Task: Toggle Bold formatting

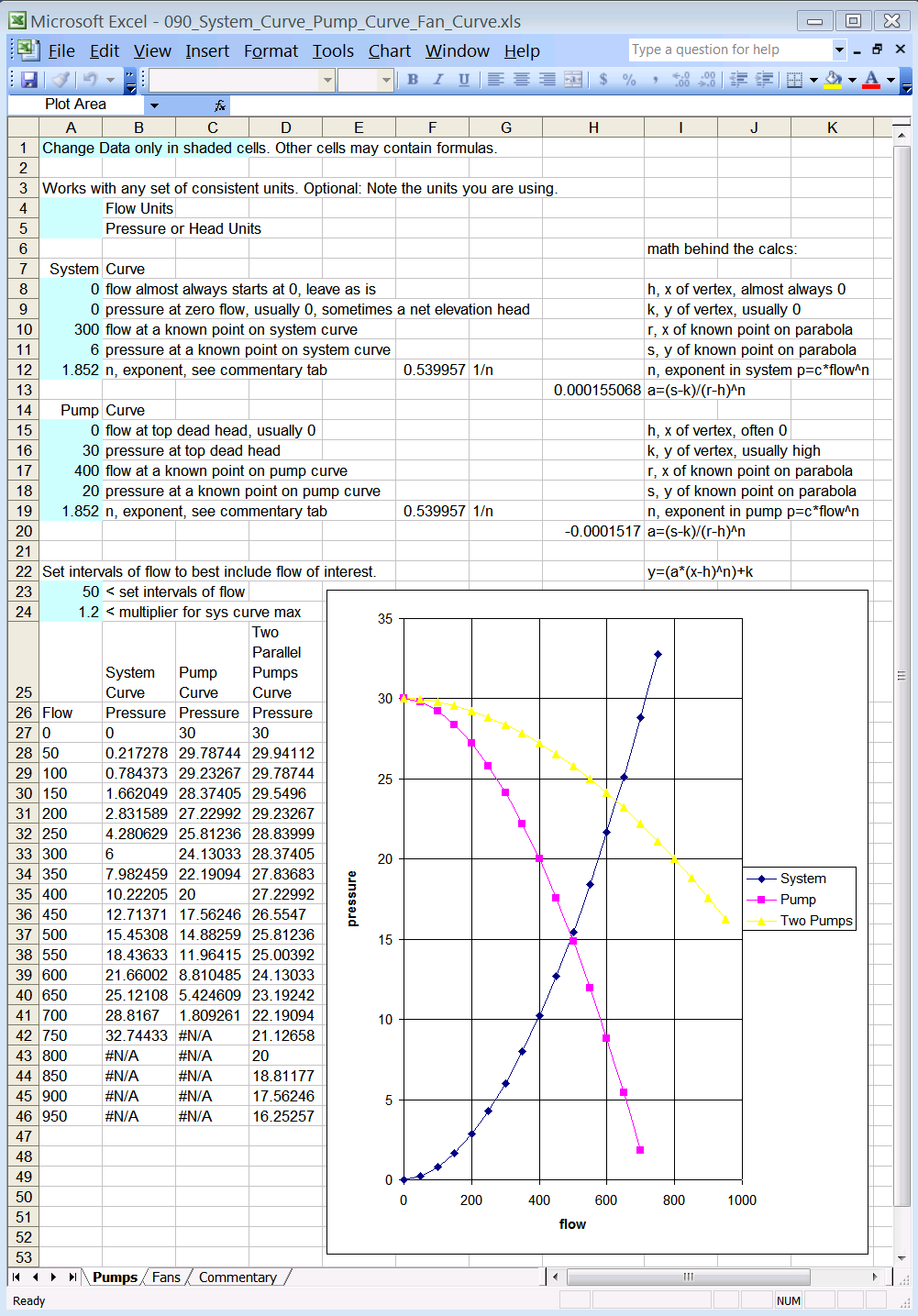Action: (413, 80)
